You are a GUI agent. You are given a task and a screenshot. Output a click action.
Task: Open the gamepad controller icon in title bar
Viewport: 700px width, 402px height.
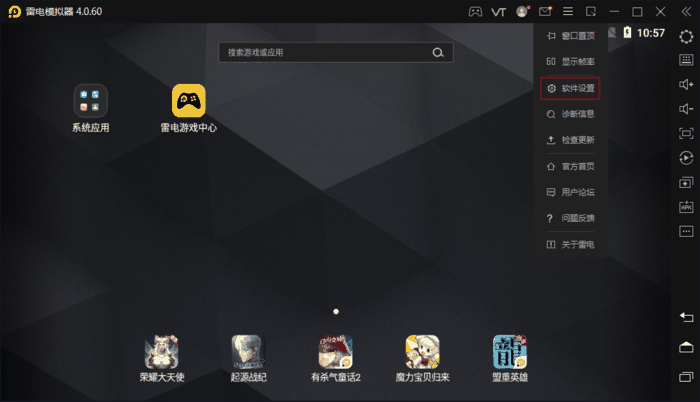point(474,11)
